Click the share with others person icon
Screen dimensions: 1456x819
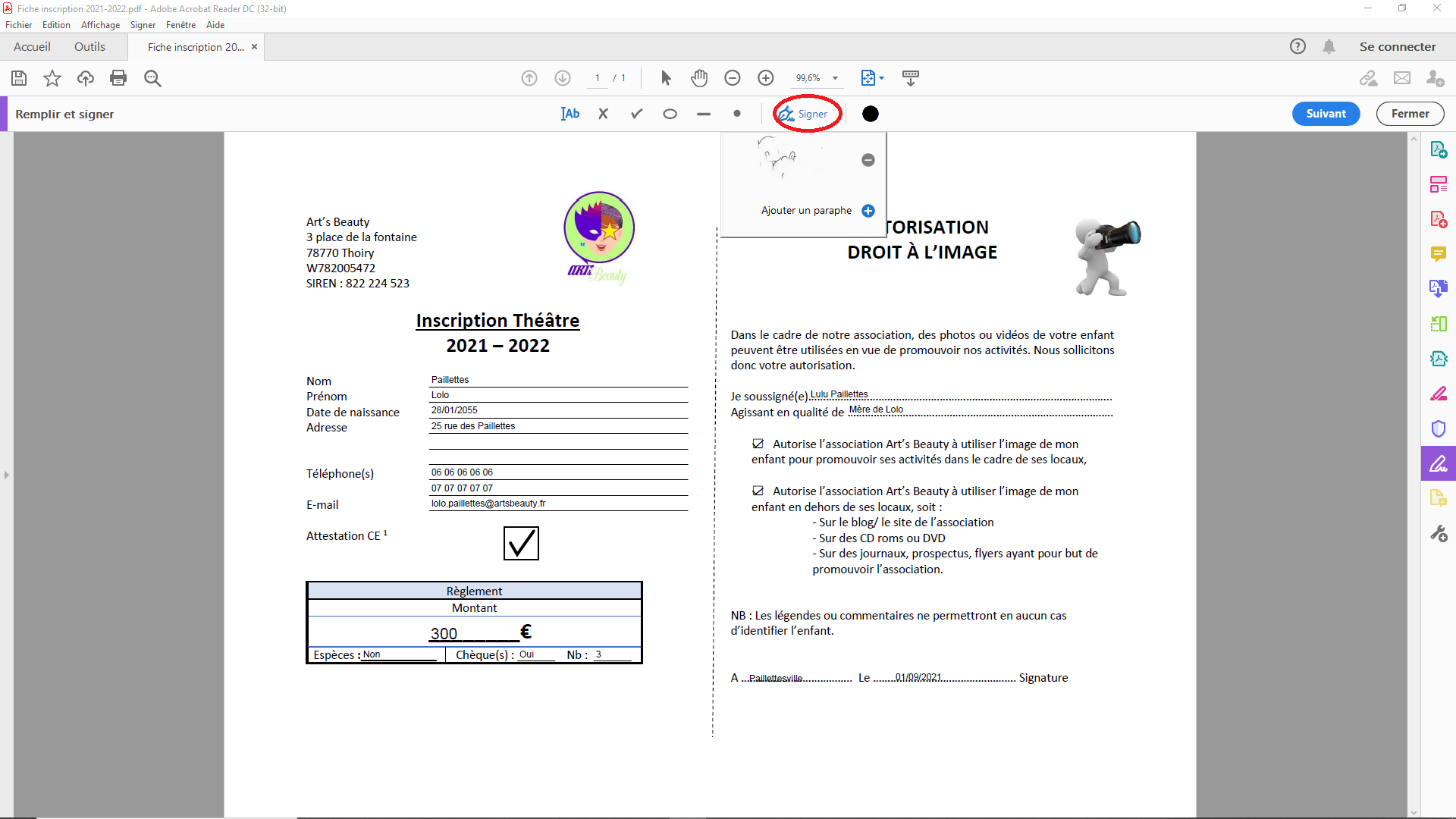point(1435,78)
